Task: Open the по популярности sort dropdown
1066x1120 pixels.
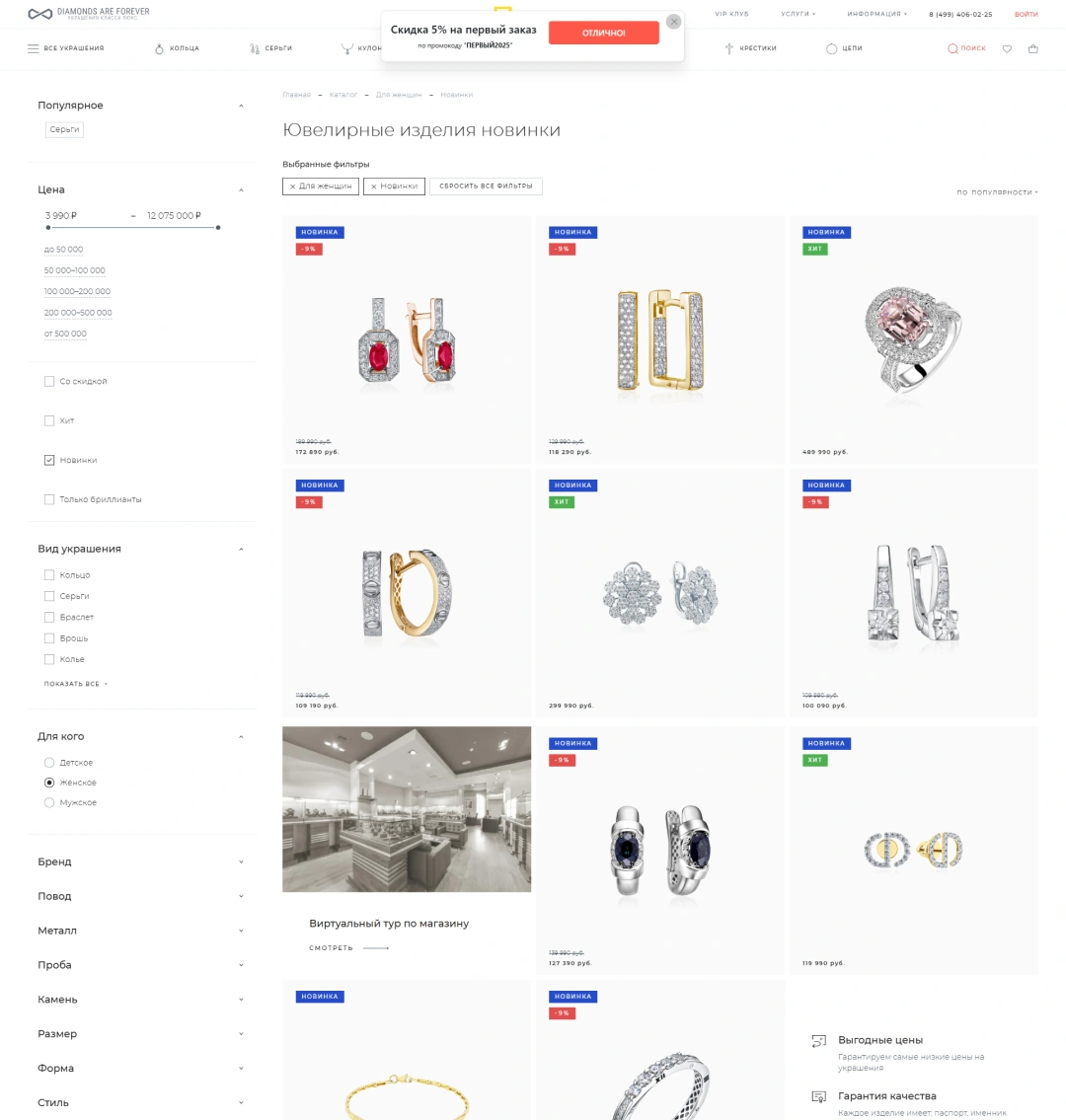Action: click(998, 192)
